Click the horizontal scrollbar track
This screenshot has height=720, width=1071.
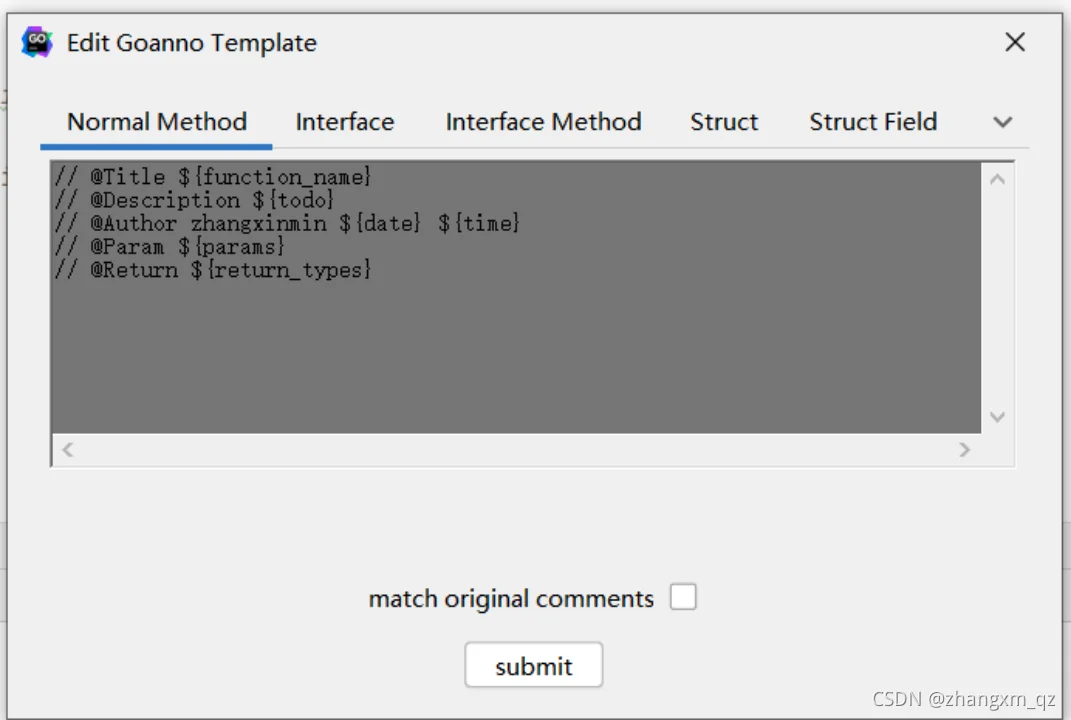(x=516, y=449)
